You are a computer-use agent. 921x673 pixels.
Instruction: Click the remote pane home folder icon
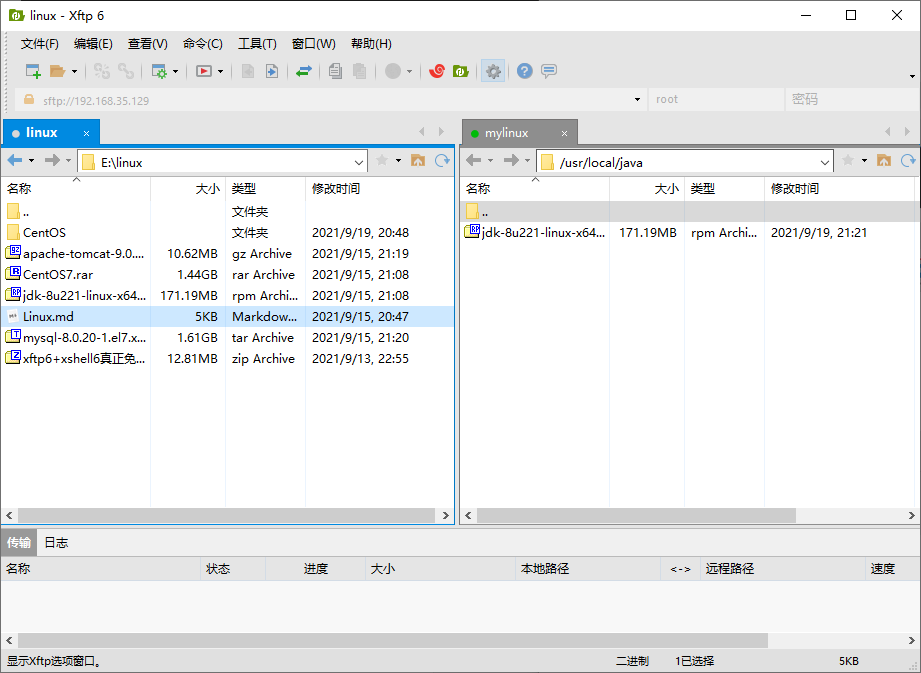(884, 160)
